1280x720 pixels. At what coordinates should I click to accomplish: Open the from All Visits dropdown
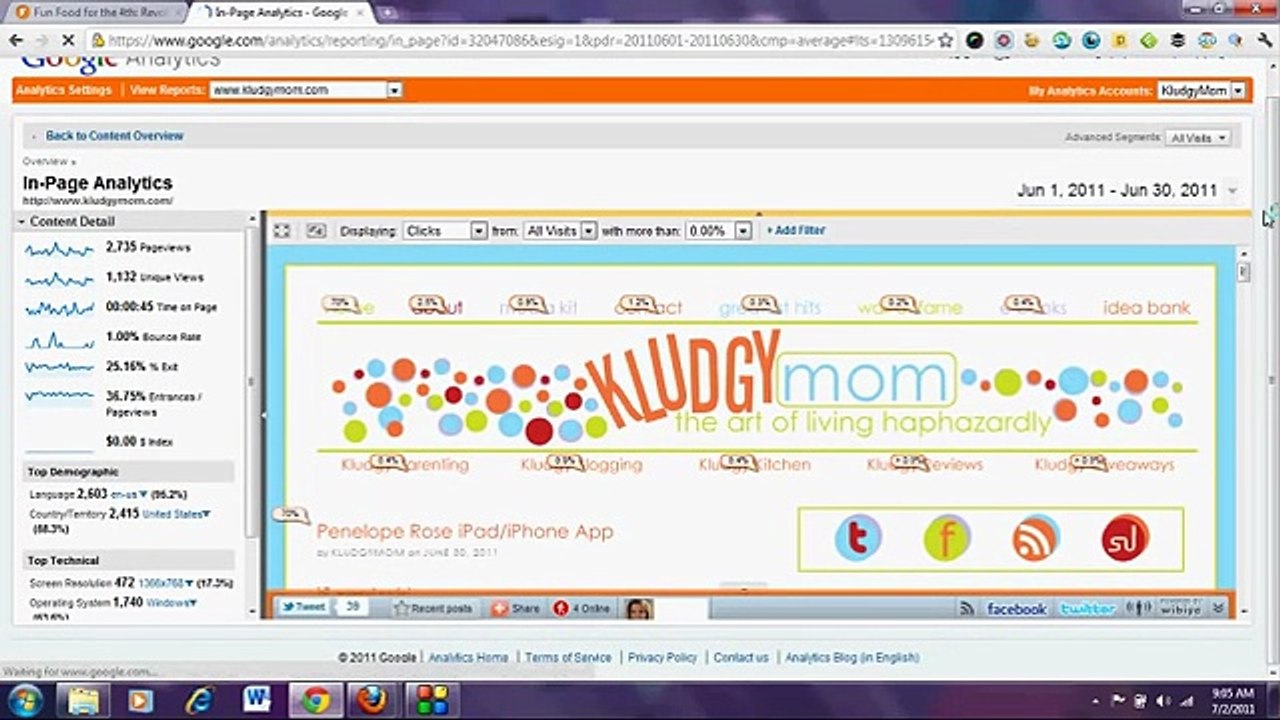(560, 231)
